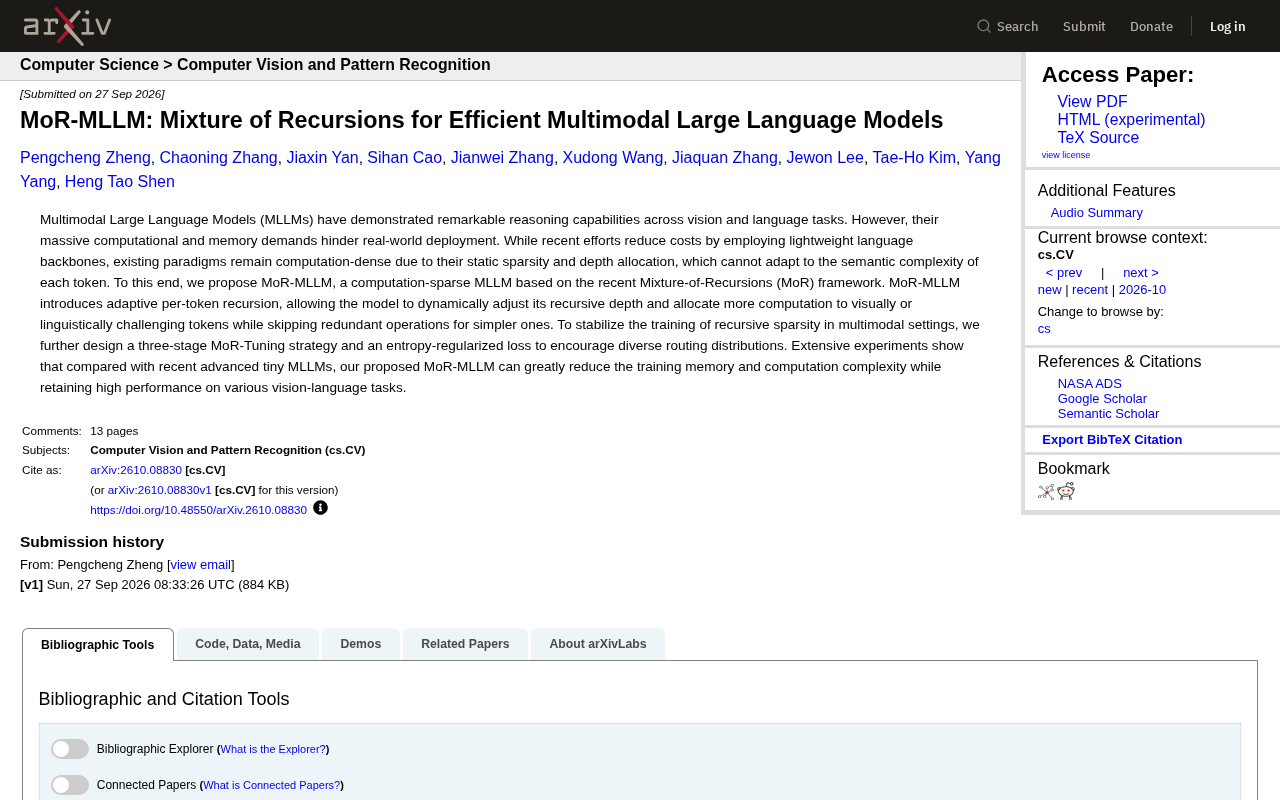Enable the Connected Papers switch
The height and width of the screenshot is (800, 1280).
[70, 785]
